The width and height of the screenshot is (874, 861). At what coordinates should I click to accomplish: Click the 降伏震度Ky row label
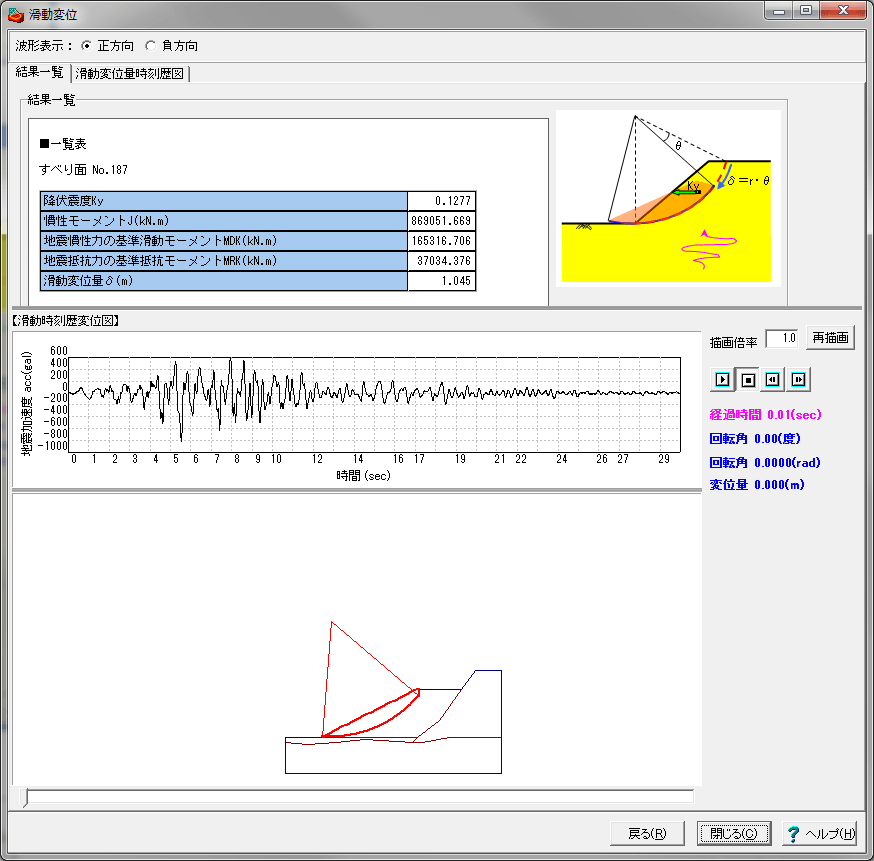click(x=224, y=201)
